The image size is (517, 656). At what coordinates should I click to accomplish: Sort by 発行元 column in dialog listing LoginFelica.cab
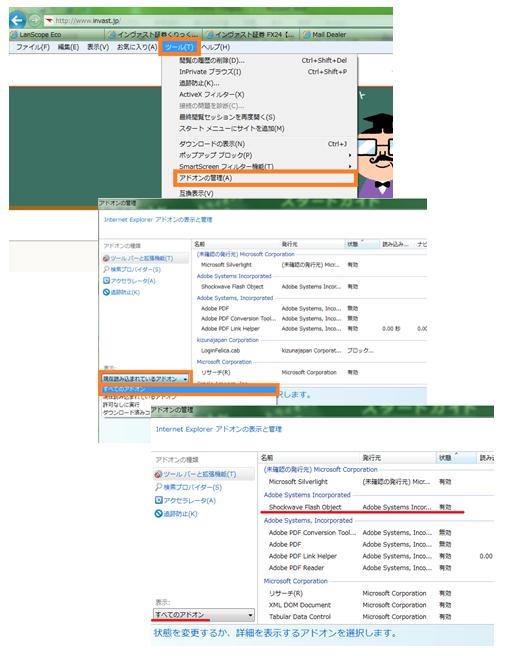click(x=312, y=244)
